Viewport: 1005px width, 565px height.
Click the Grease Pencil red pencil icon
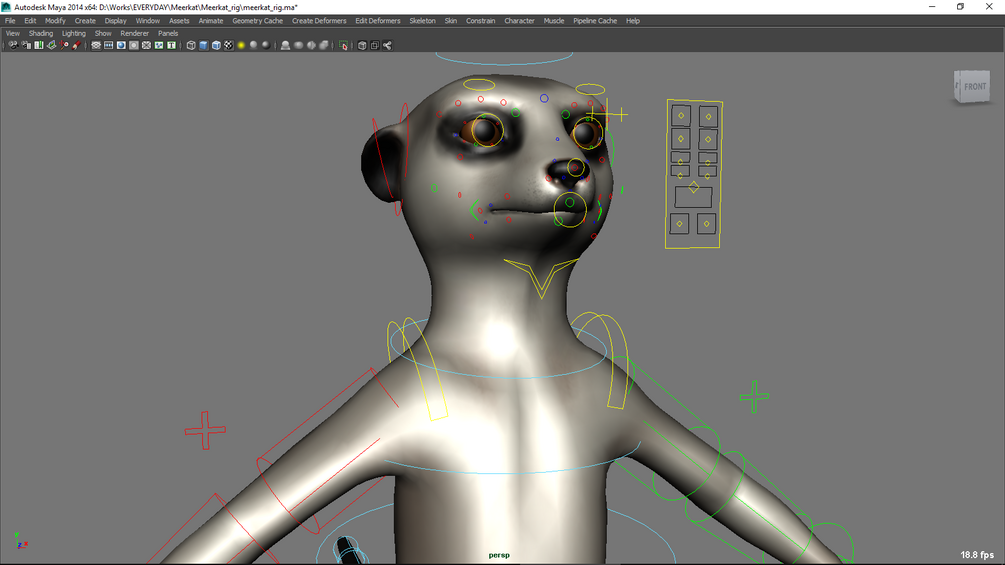click(x=76, y=45)
